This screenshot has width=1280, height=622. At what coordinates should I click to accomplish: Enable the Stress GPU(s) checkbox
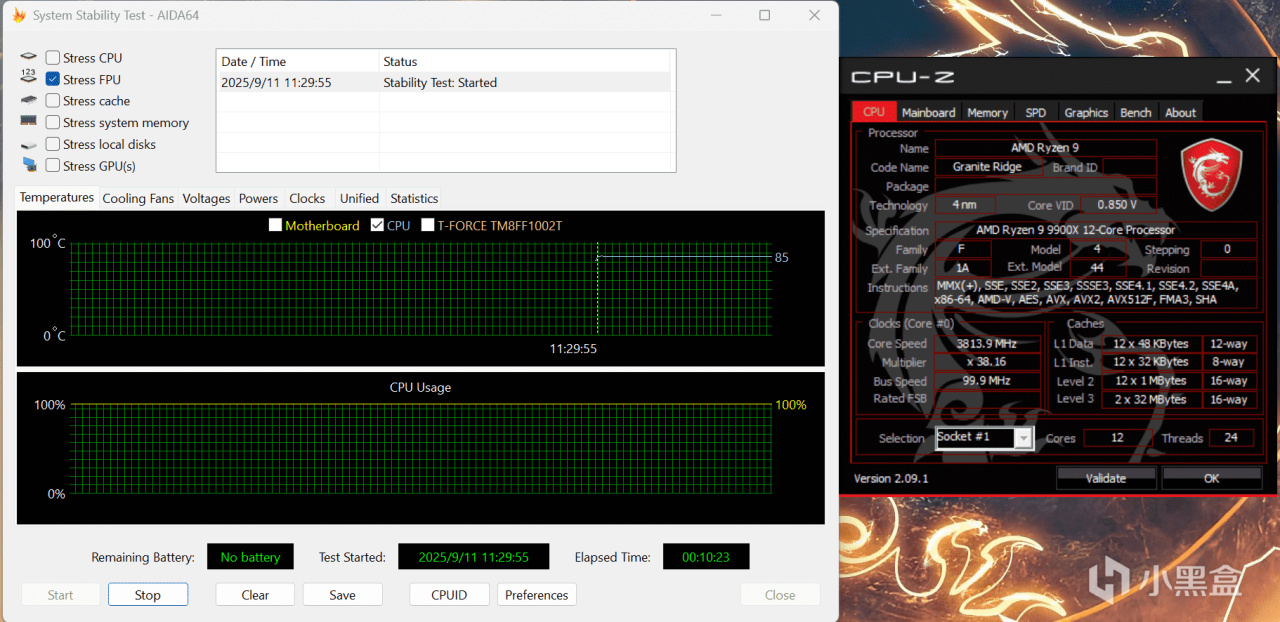[53, 165]
